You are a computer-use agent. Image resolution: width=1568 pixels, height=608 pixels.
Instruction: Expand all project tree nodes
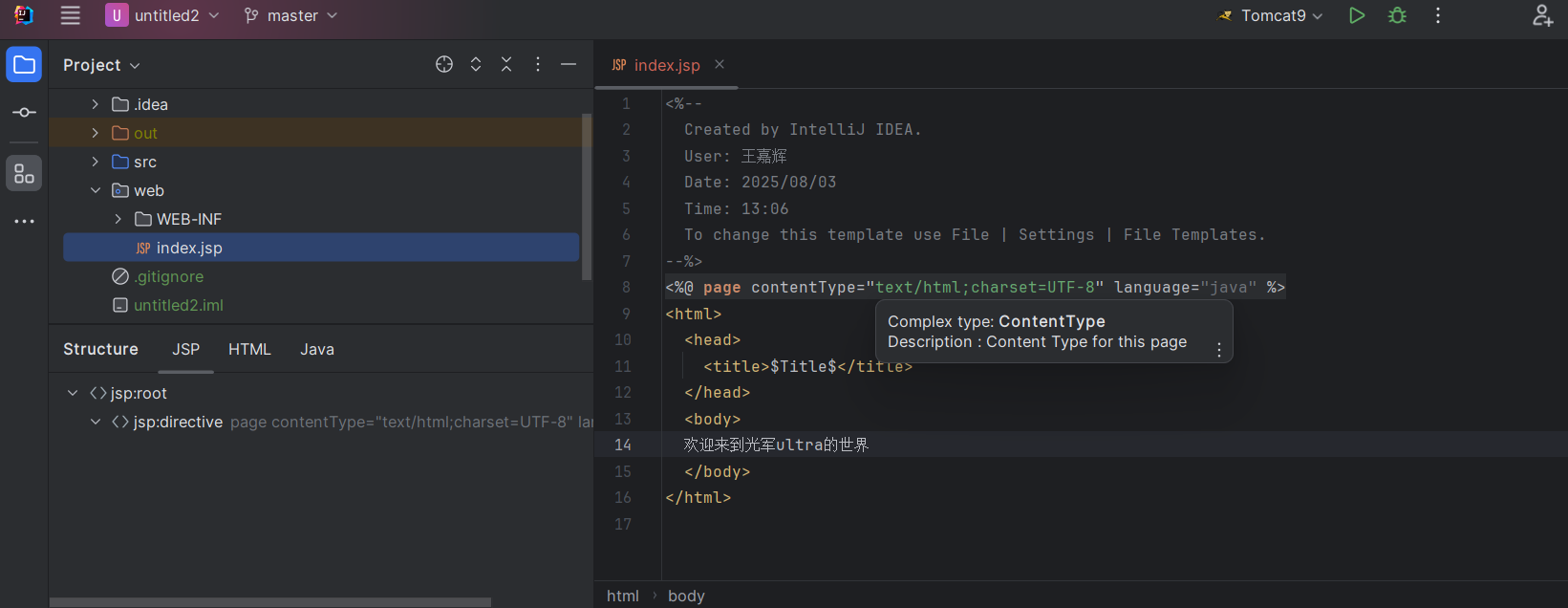(x=476, y=64)
